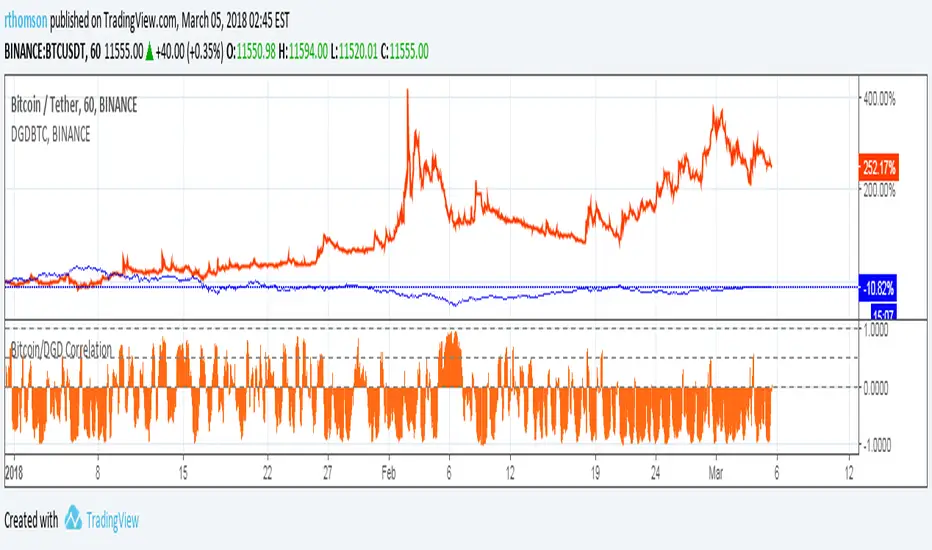Click the DGDBTC, BINANCE legend label
Screen dimensions: 932x550
point(51,134)
